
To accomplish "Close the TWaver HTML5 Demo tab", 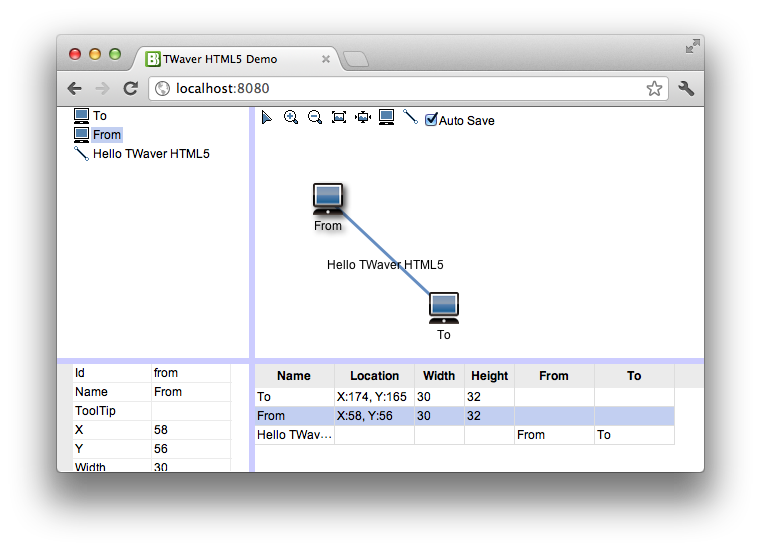I will tap(326, 59).
